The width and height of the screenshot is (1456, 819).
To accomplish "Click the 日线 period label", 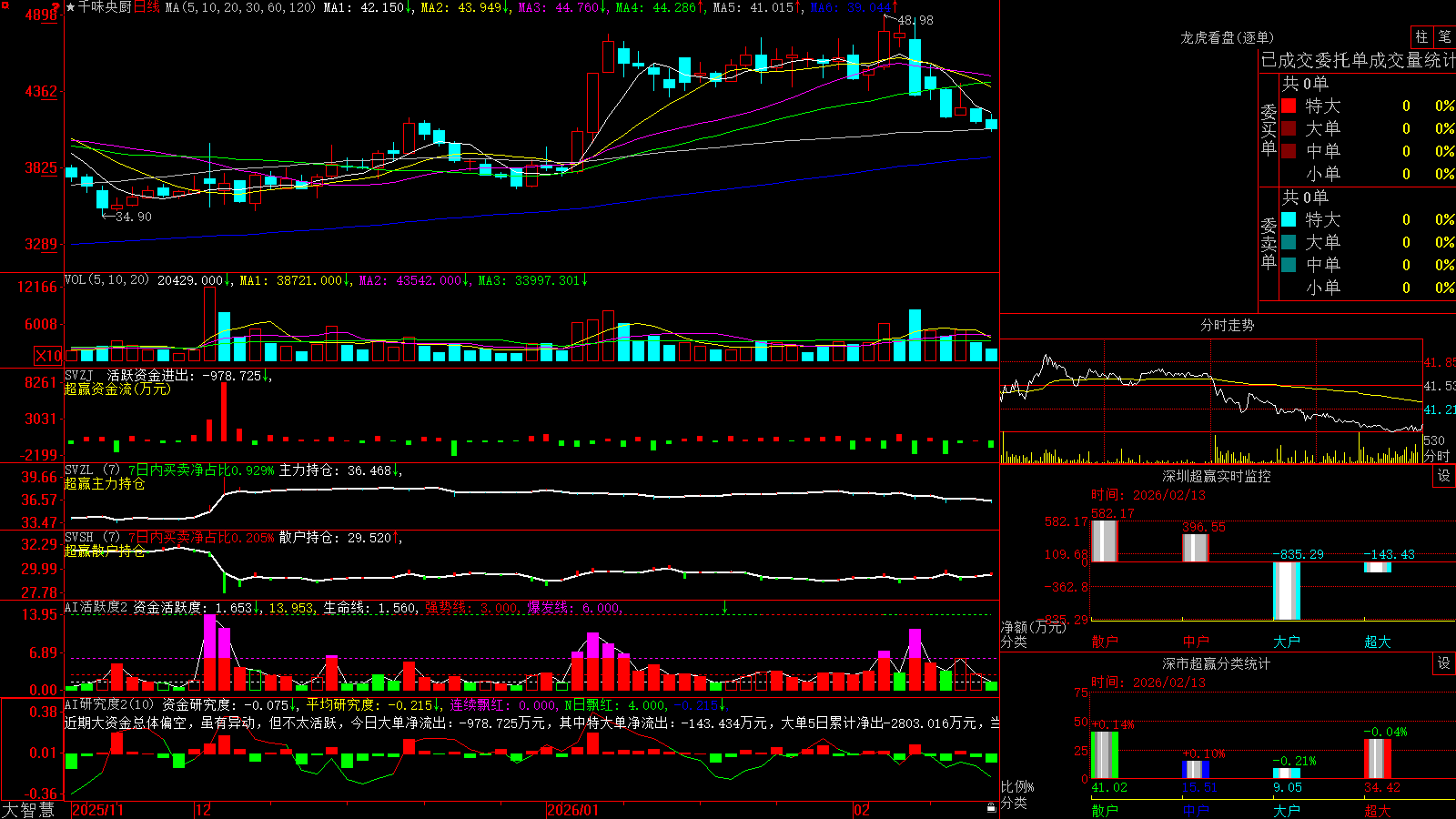I will pos(147,7).
